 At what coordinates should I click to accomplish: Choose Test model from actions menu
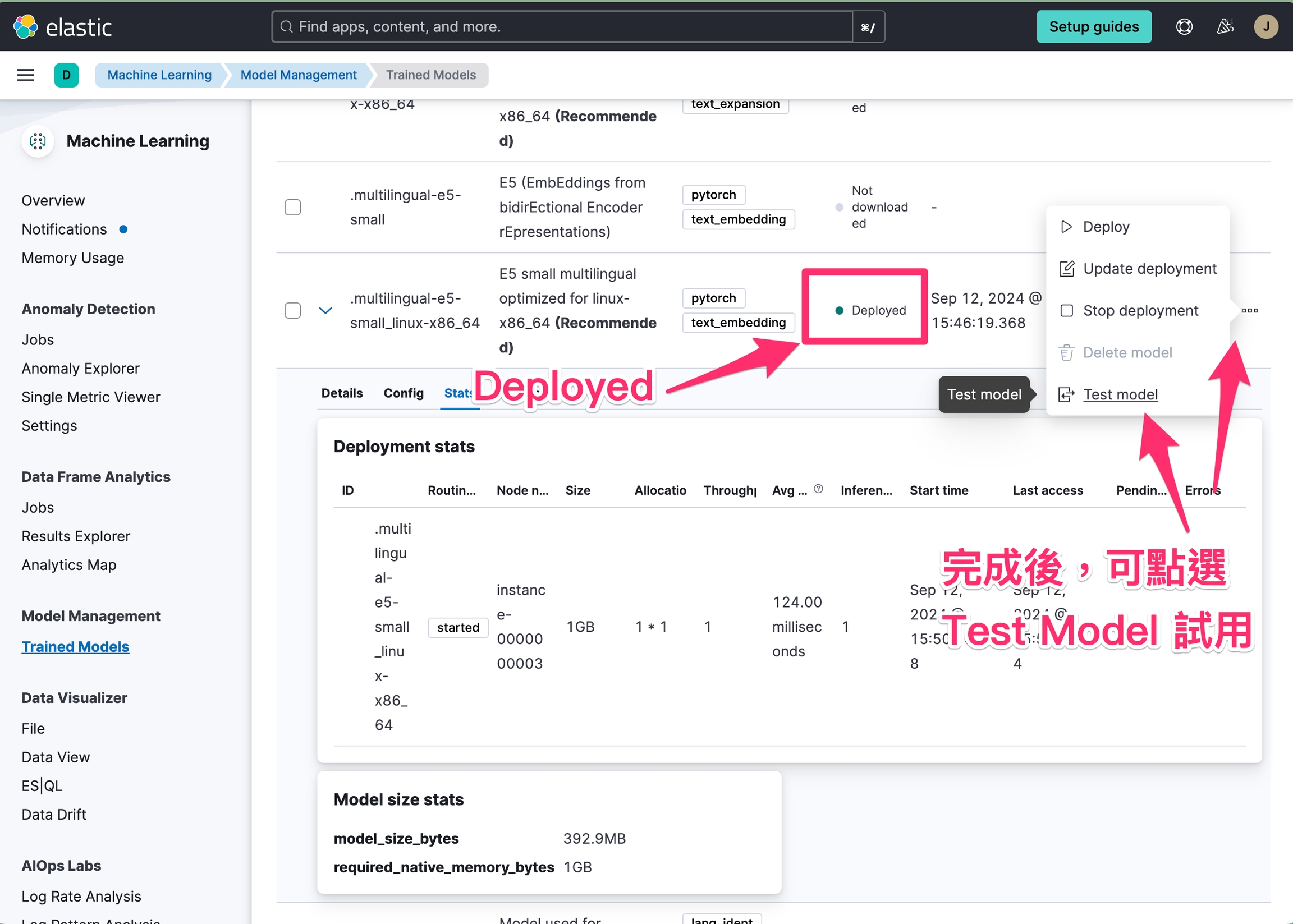(x=1120, y=394)
